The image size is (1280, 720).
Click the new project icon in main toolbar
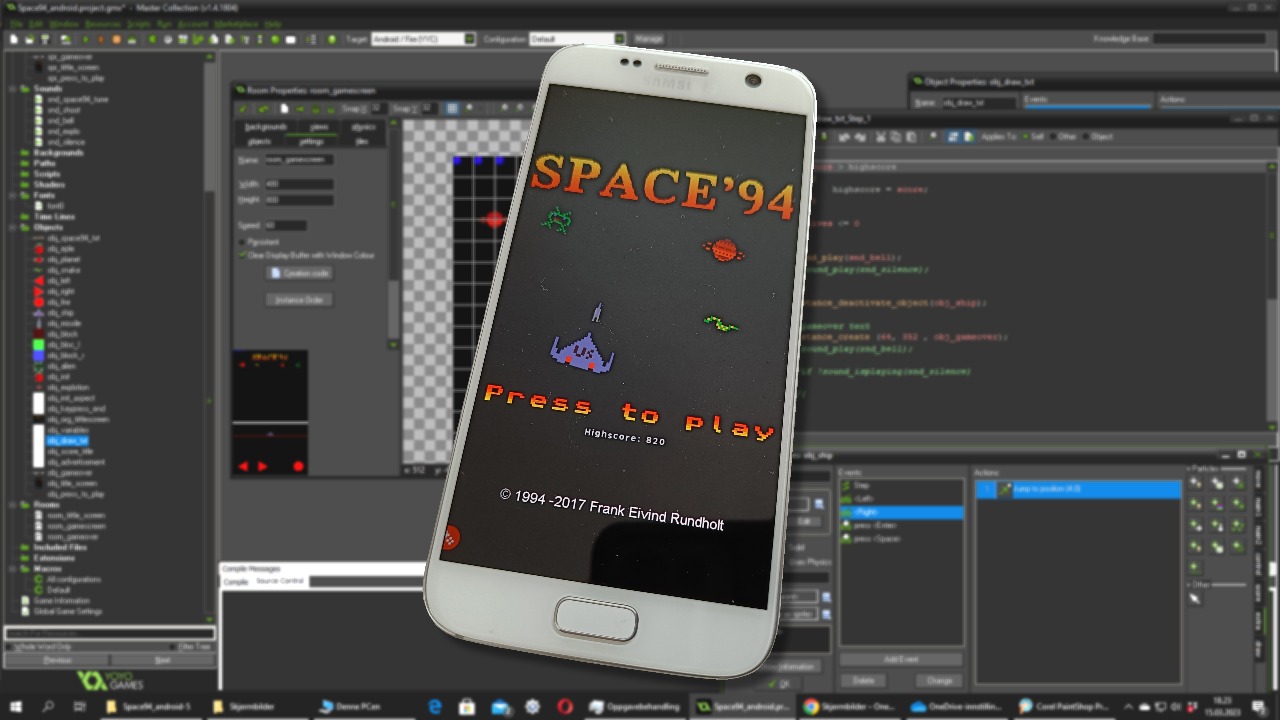click(14, 39)
